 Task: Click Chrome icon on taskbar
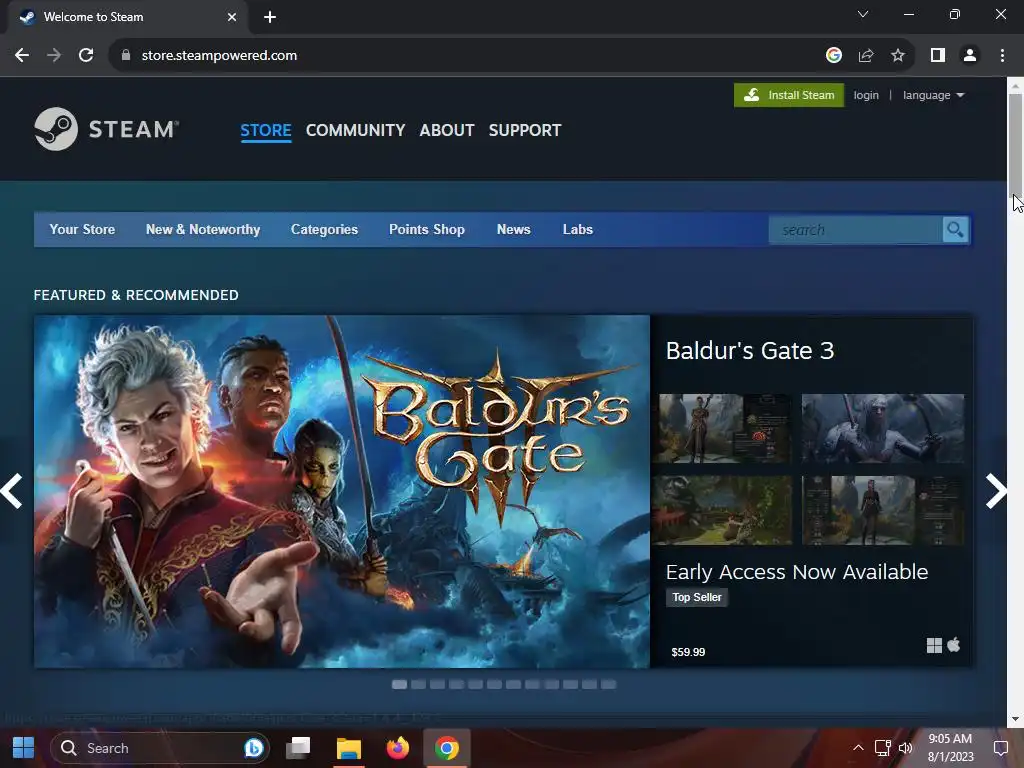(x=447, y=748)
